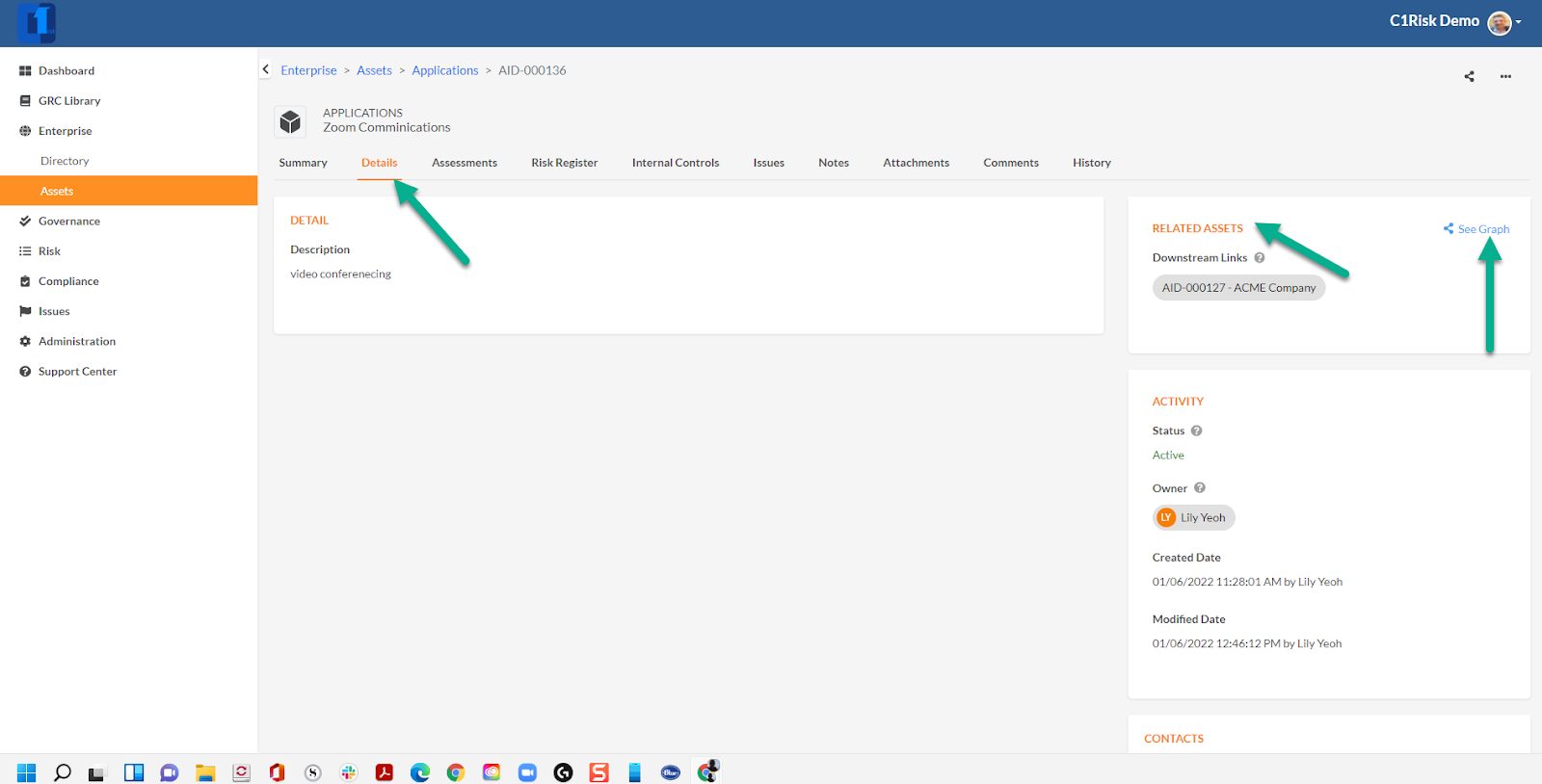Open Windows Widgets from the taskbar

[134, 772]
